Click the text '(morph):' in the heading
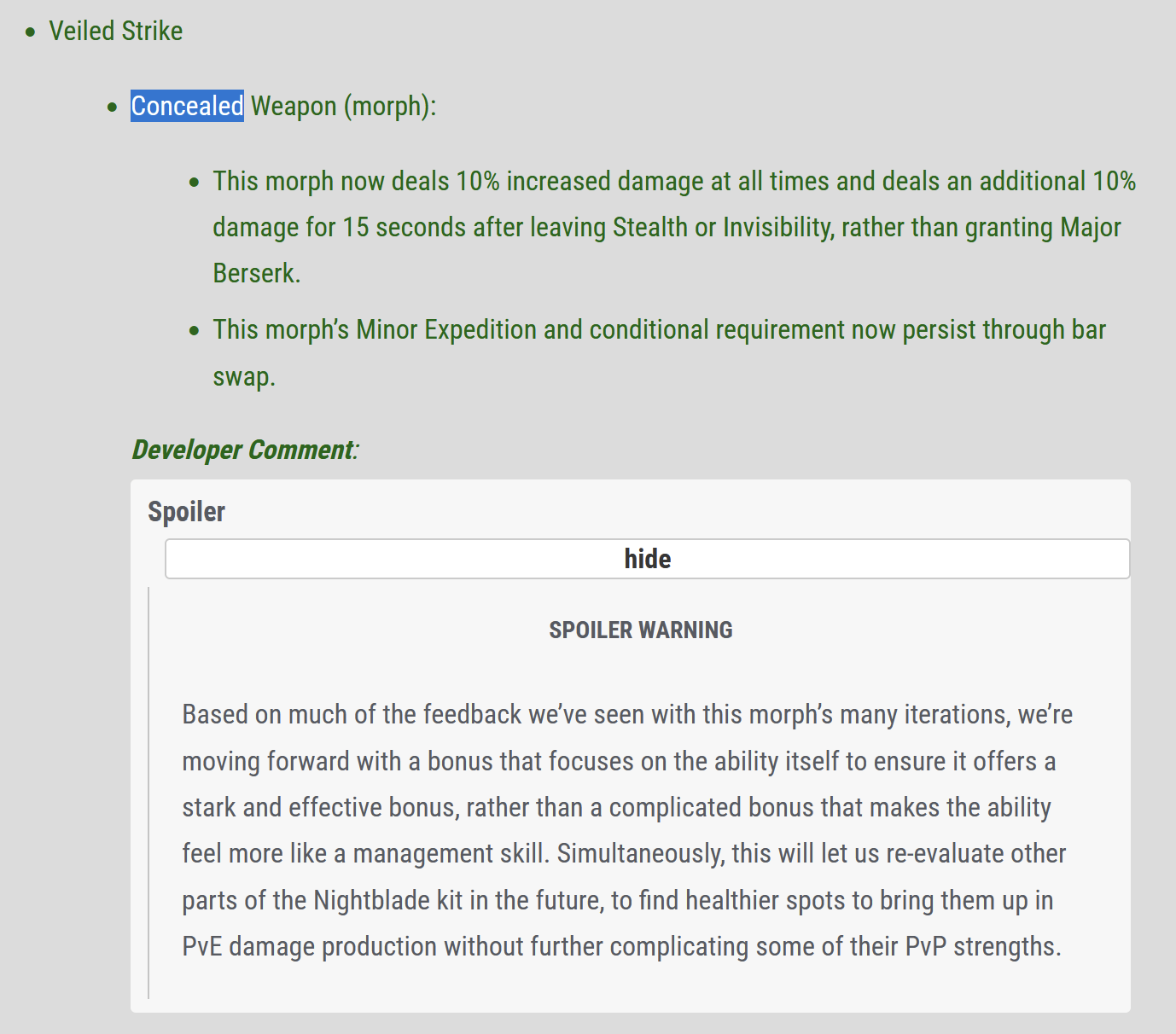Image resolution: width=1176 pixels, height=1034 pixels. coord(390,107)
